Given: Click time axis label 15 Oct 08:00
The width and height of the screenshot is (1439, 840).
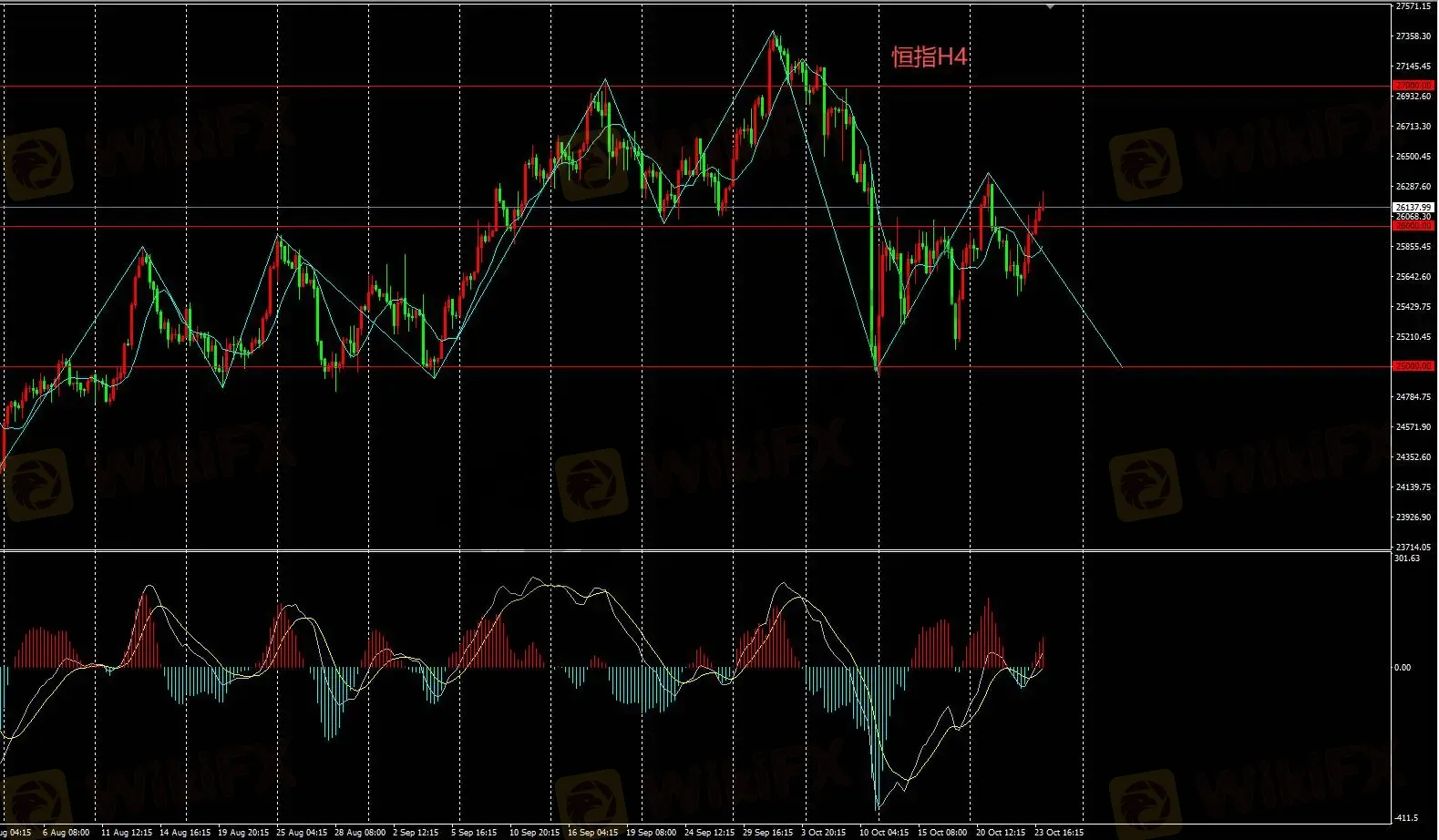Looking at the screenshot, I should pyautogui.click(x=942, y=833).
